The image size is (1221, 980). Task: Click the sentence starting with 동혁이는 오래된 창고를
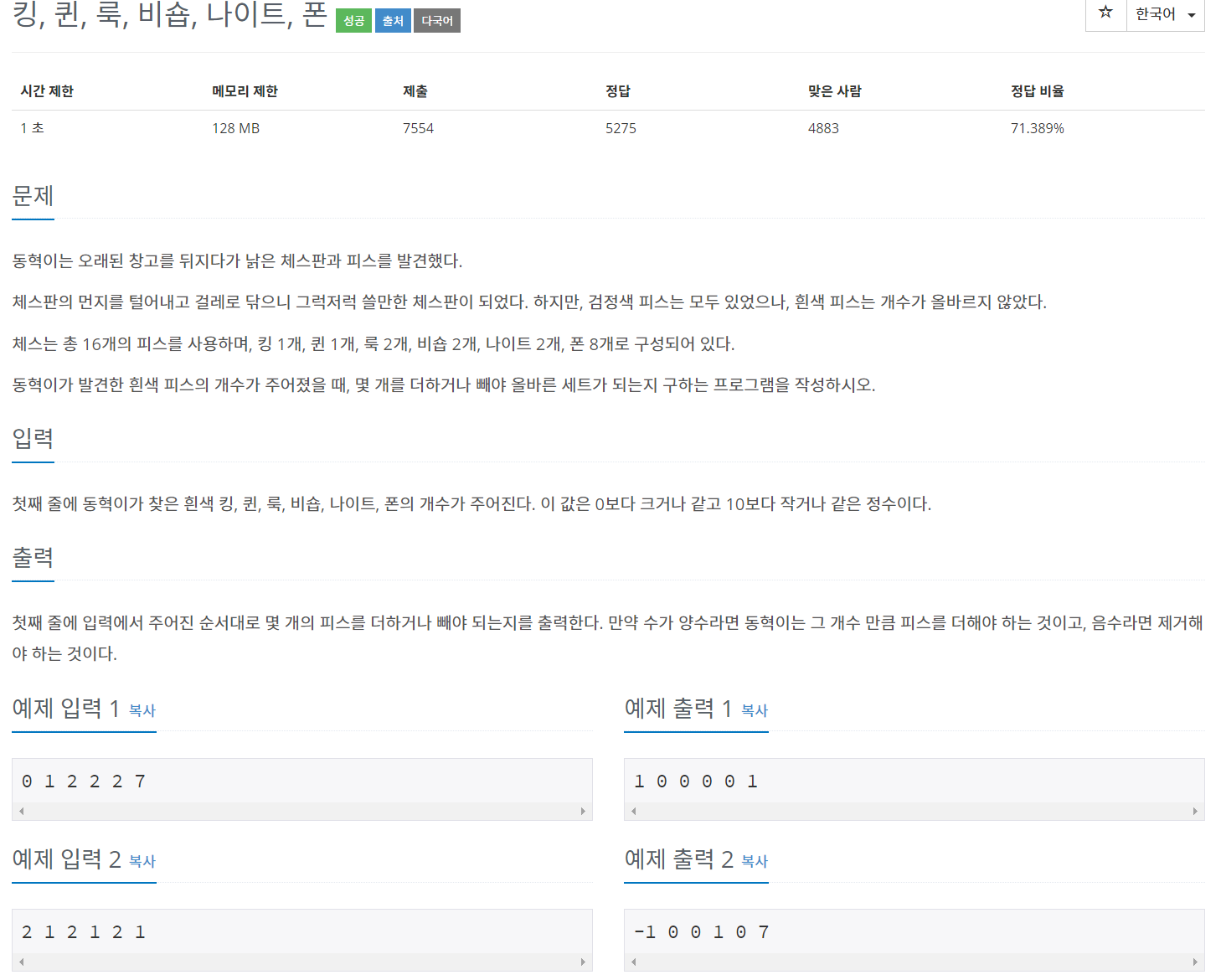[x=237, y=261]
